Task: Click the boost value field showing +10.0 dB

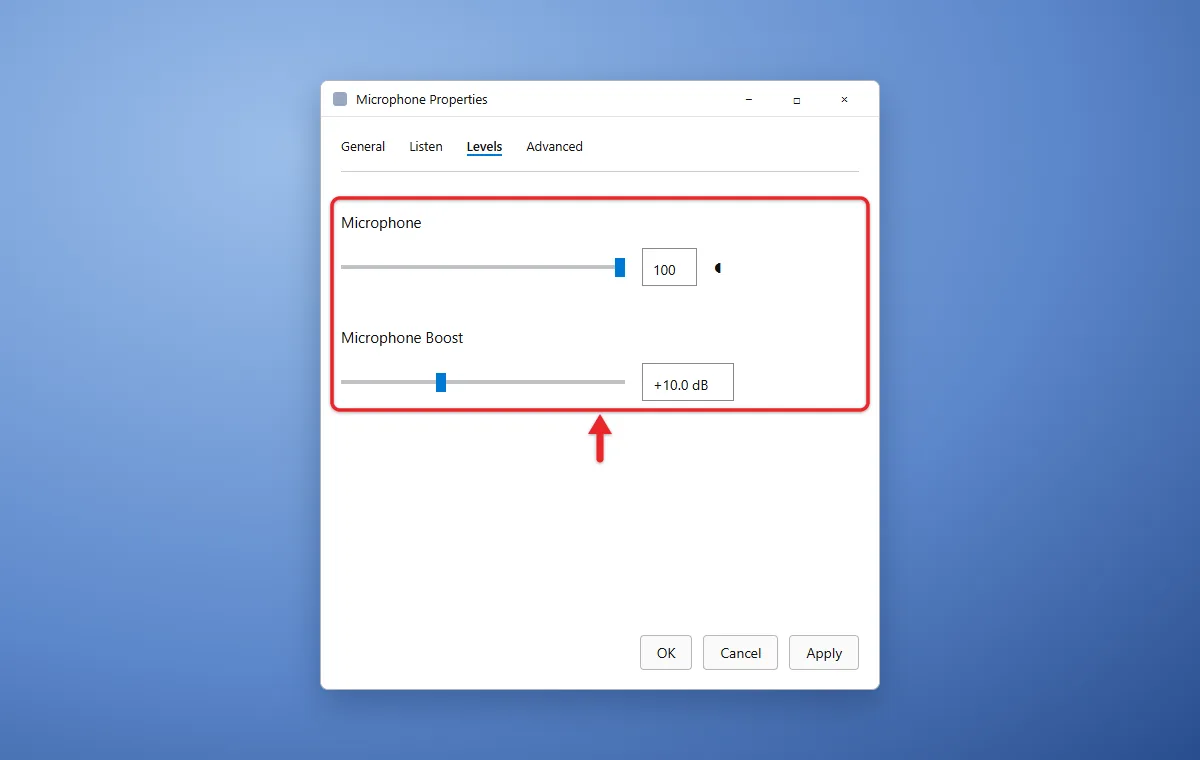Action: (x=688, y=382)
